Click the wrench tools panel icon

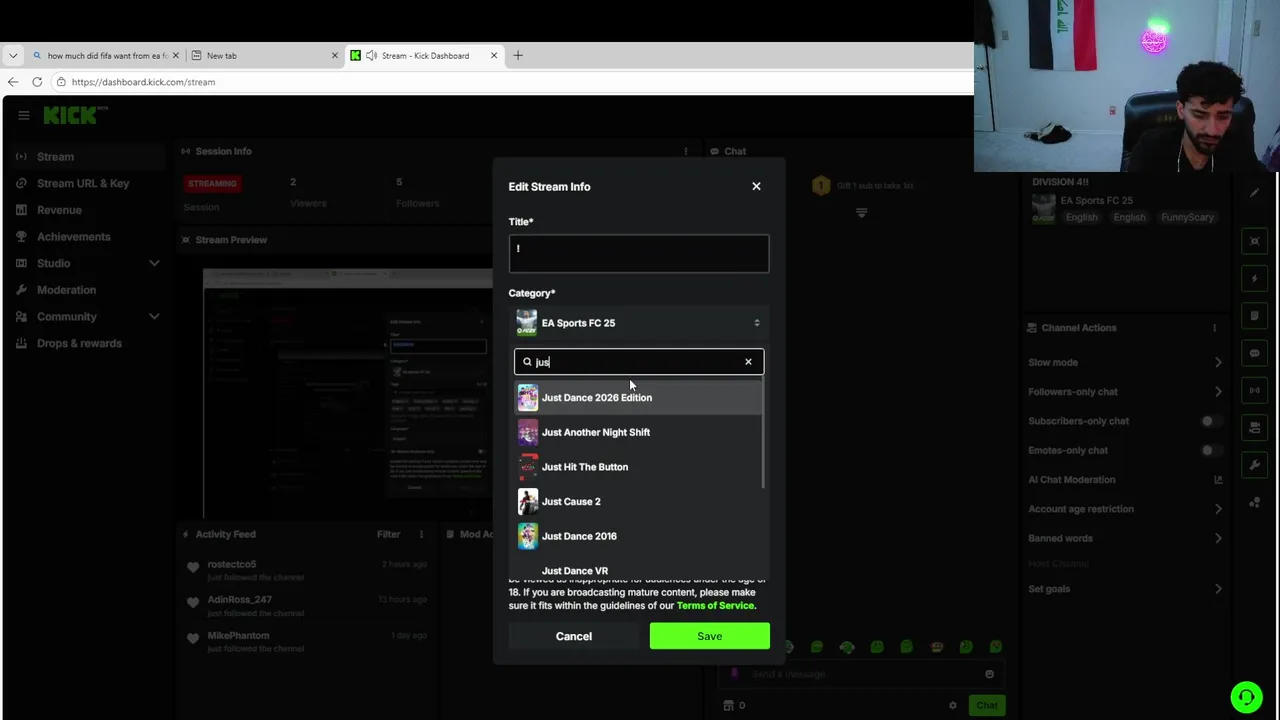click(x=1254, y=465)
